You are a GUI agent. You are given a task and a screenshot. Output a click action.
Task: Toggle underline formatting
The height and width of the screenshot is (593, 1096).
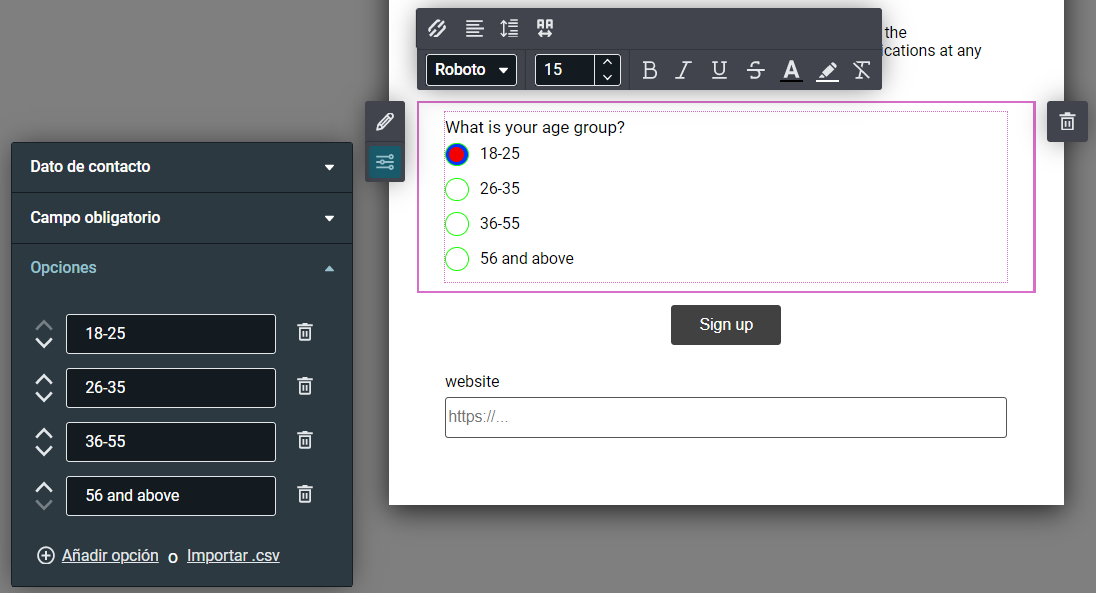pos(719,70)
